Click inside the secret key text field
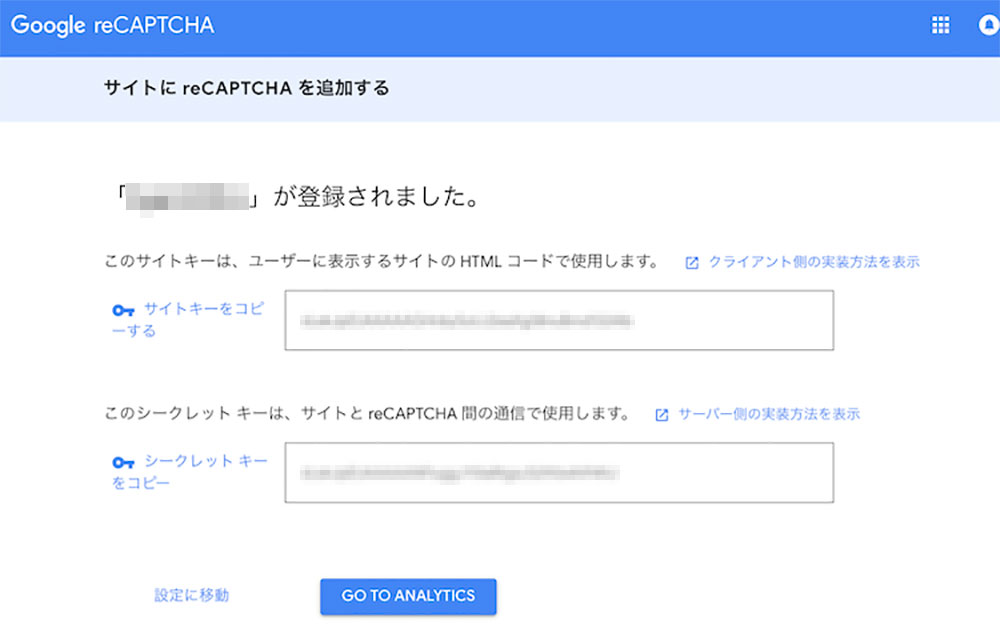Image resolution: width=1000 pixels, height=644 pixels. tap(558, 473)
